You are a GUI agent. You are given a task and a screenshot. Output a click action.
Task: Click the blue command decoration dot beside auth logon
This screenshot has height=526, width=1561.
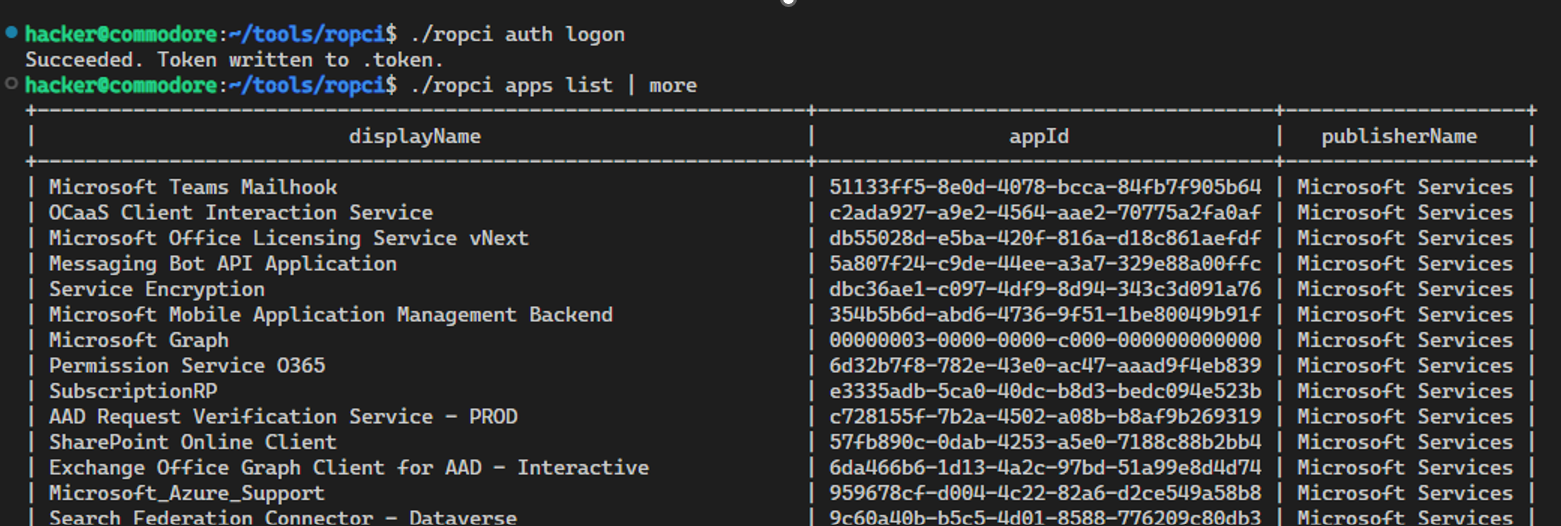[11, 33]
